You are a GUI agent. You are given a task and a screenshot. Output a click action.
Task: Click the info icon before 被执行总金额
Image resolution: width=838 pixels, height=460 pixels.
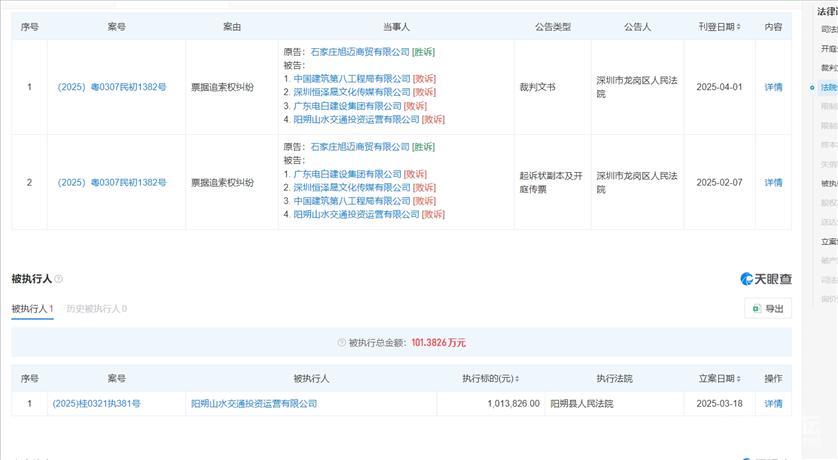341,343
